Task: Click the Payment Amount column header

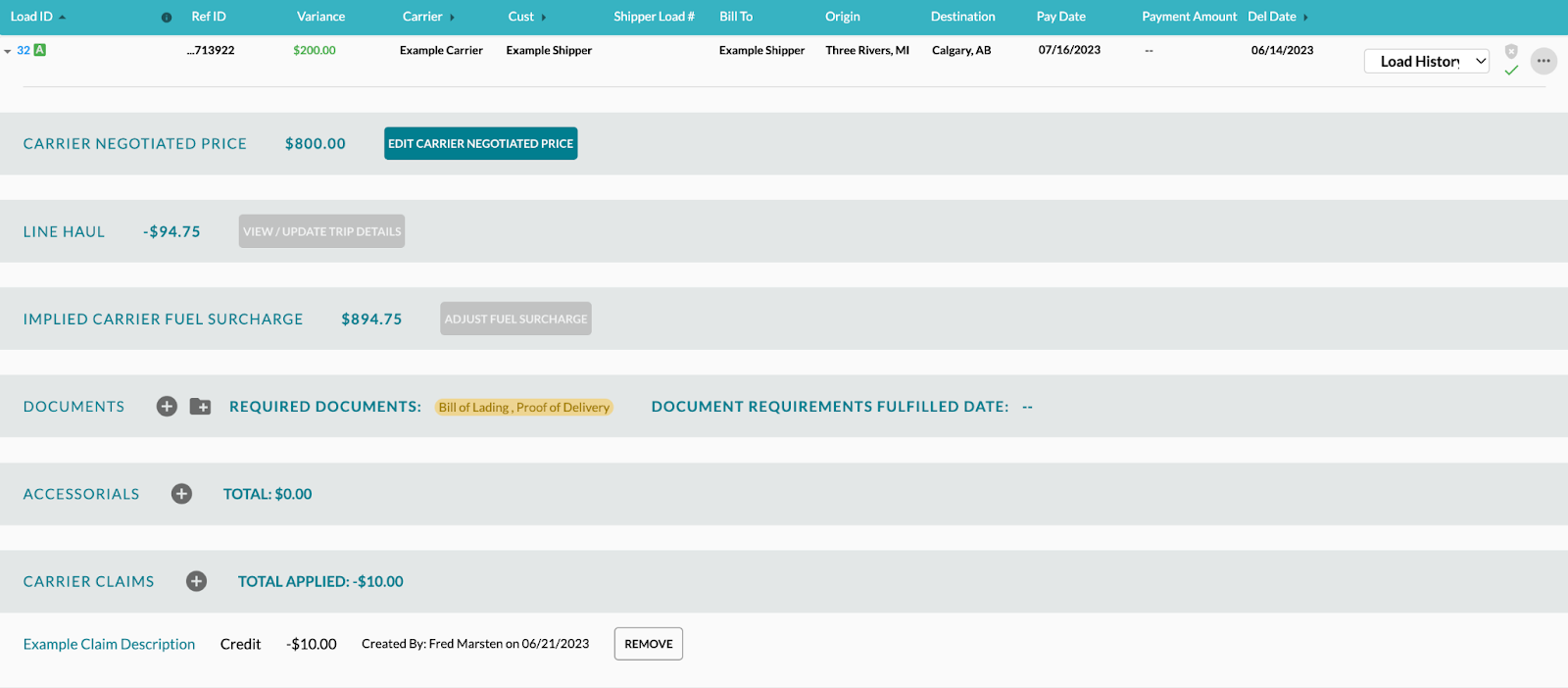Action: [x=1189, y=17]
